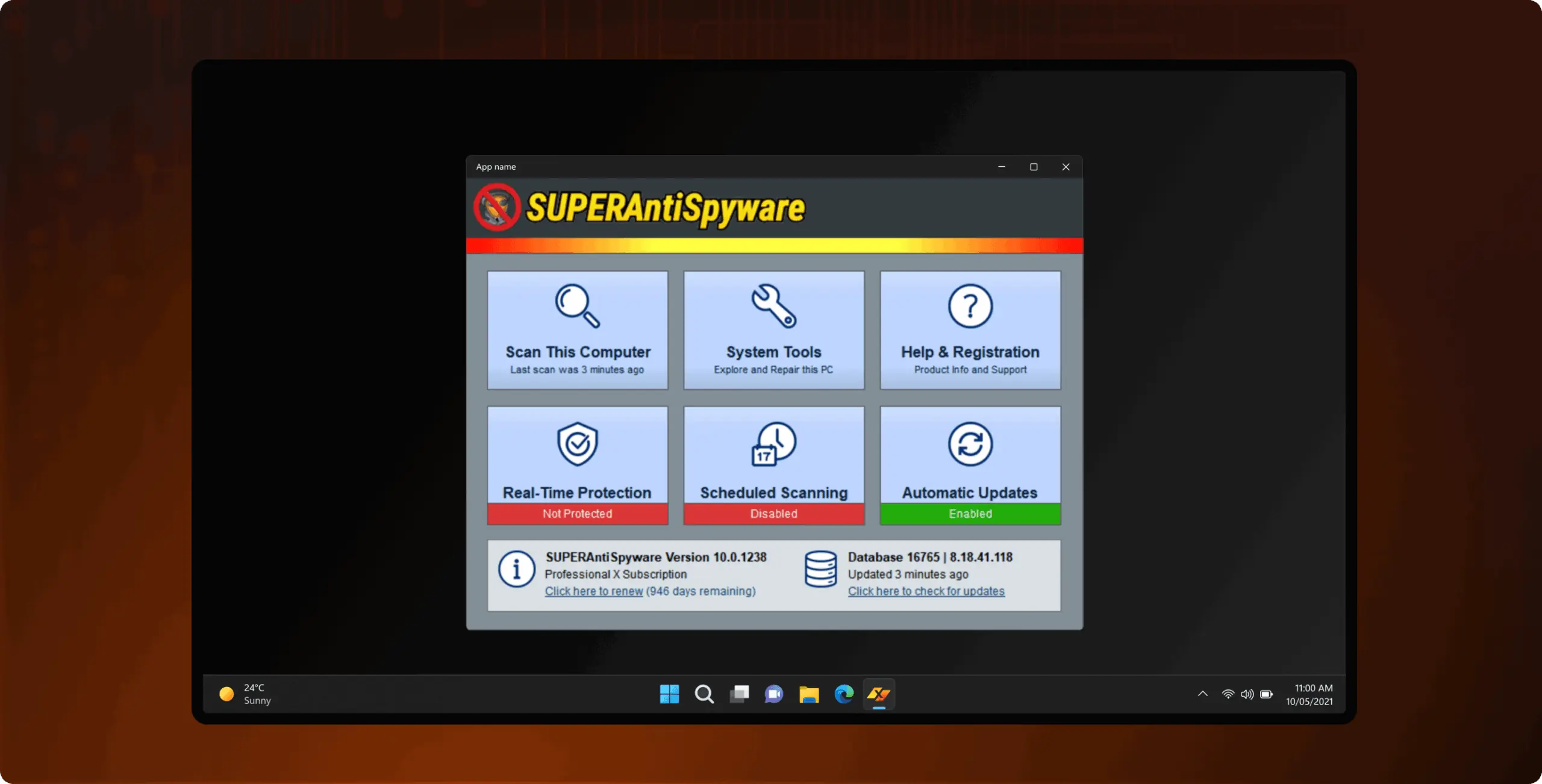Screen dimensions: 1542x784
Task: Click 'Scheduled Scanning' label
Action: tap(774, 493)
